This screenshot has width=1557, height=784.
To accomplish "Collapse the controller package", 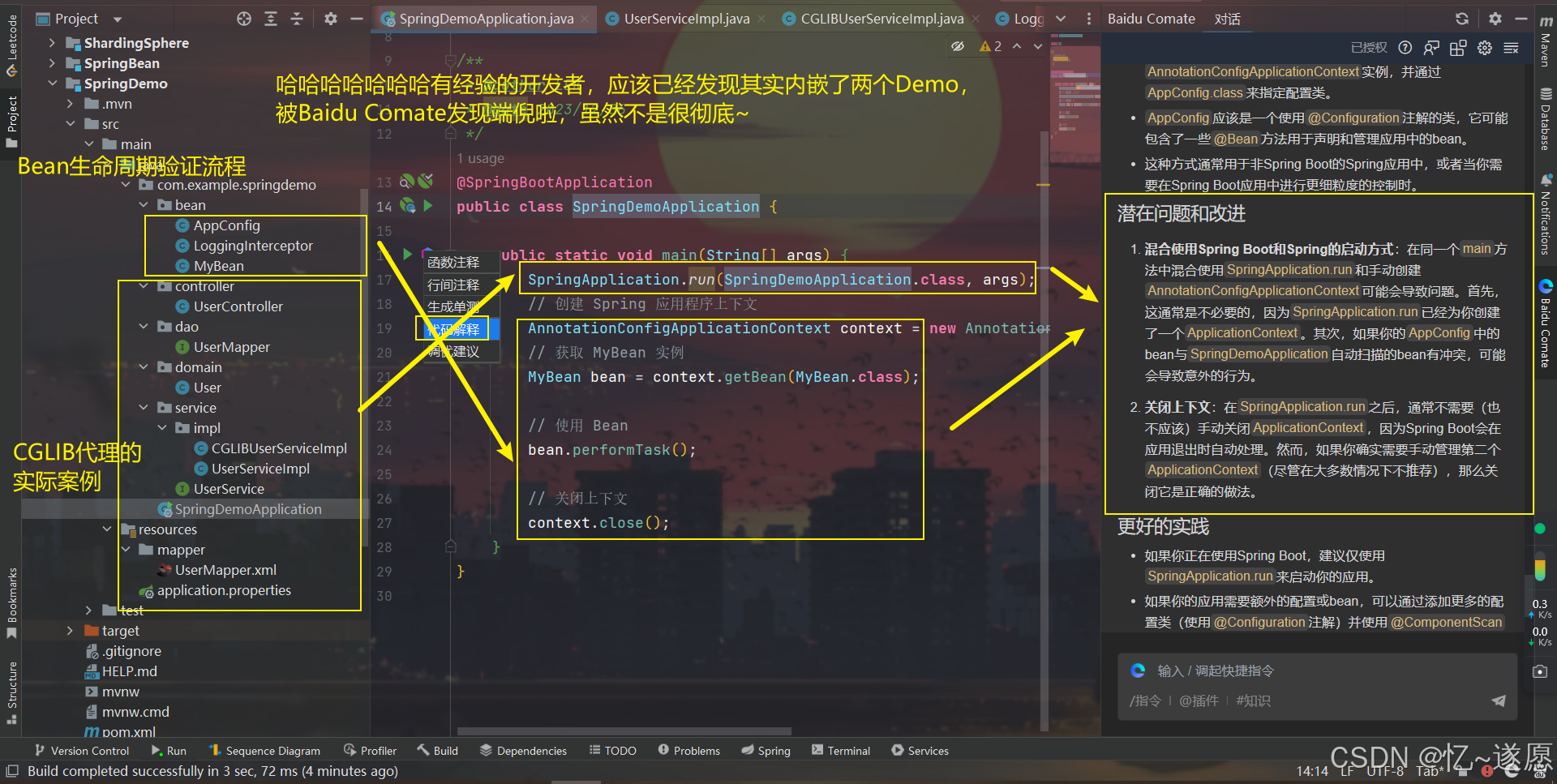I will [x=143, y=285].
